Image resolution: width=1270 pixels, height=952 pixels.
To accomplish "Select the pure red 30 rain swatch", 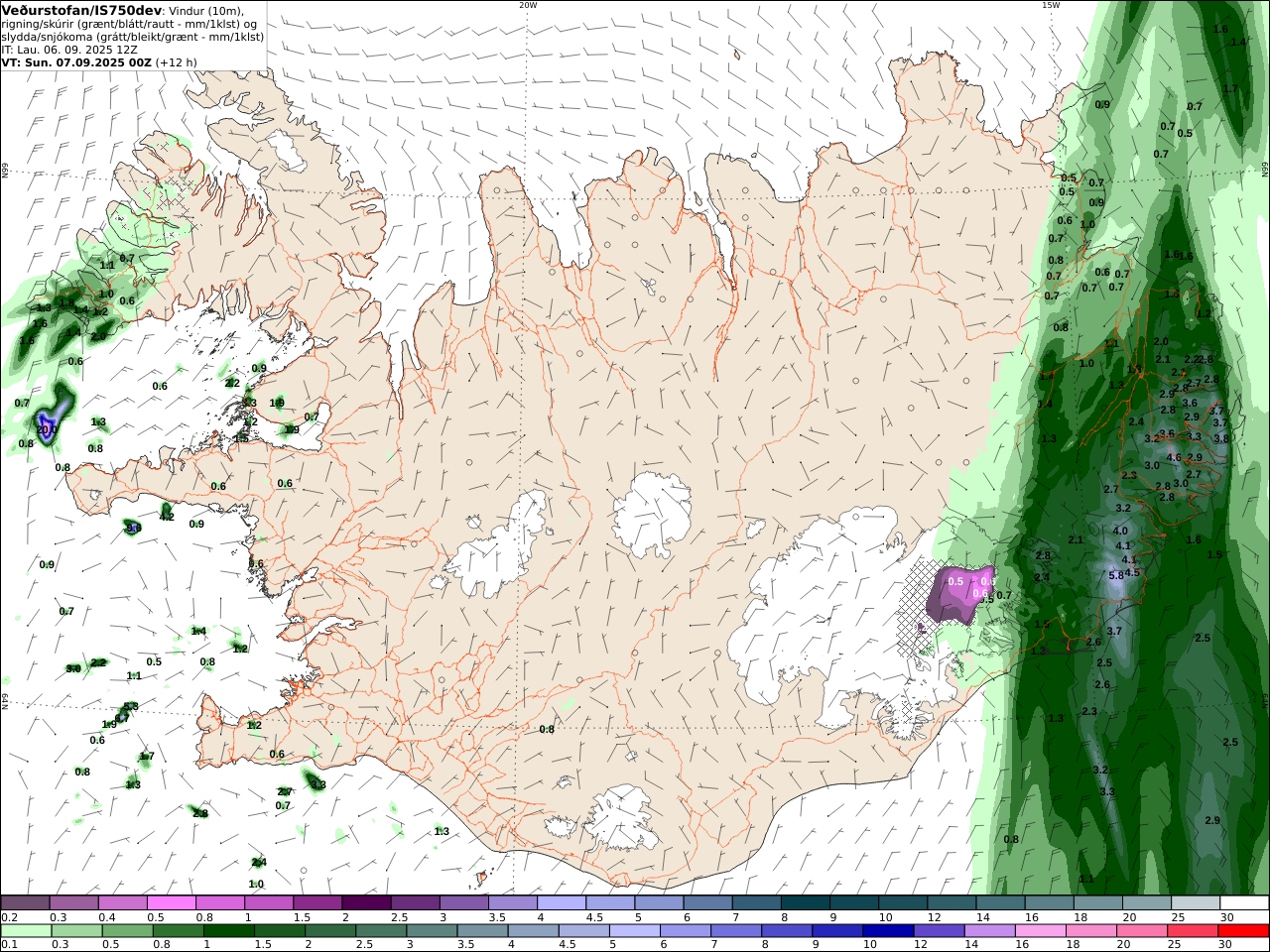I will (1242, 931).
